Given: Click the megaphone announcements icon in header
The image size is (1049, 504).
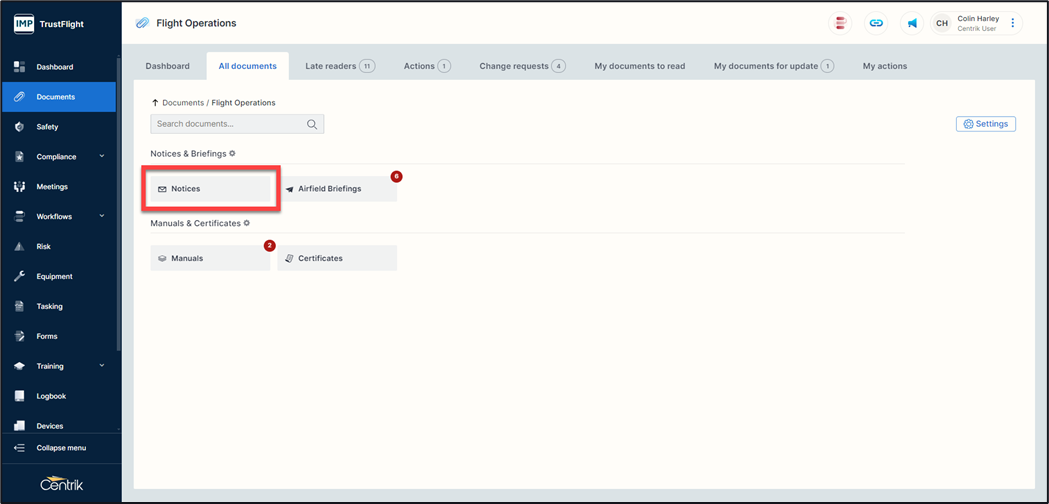Looking at the screenshot, I should 912,23.
